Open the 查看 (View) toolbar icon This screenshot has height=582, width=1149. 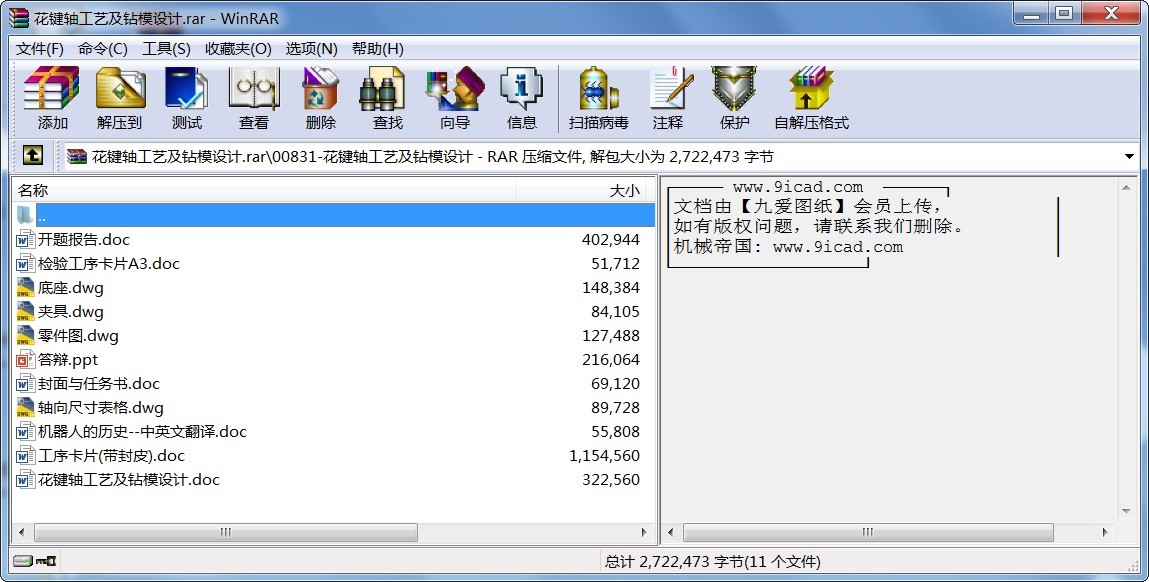point(253,98)
